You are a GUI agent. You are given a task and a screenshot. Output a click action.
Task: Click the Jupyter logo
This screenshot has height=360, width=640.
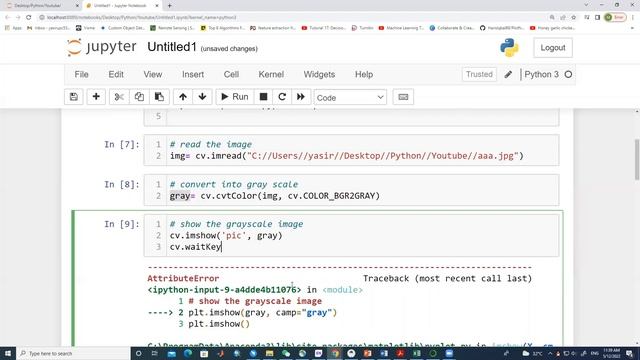pos(102,47)
